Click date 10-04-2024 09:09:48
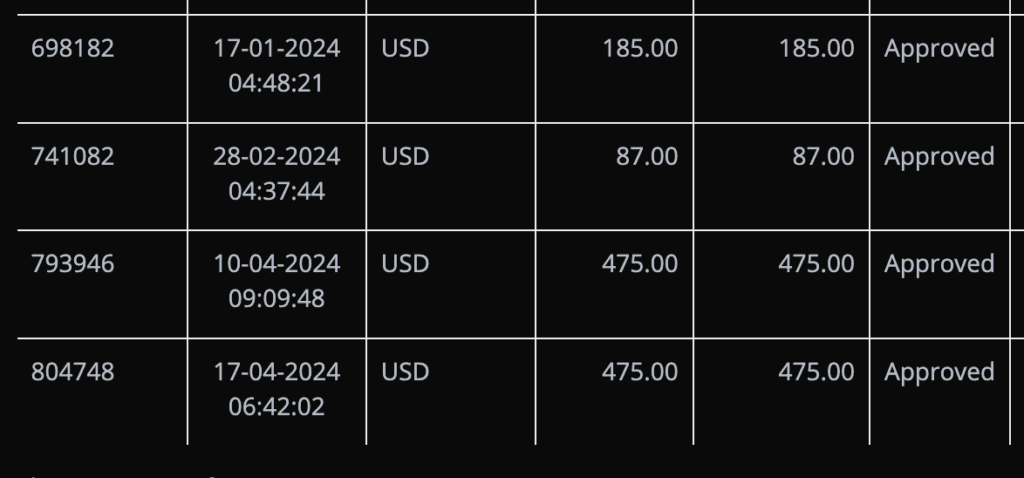 [x=277, y=281]
